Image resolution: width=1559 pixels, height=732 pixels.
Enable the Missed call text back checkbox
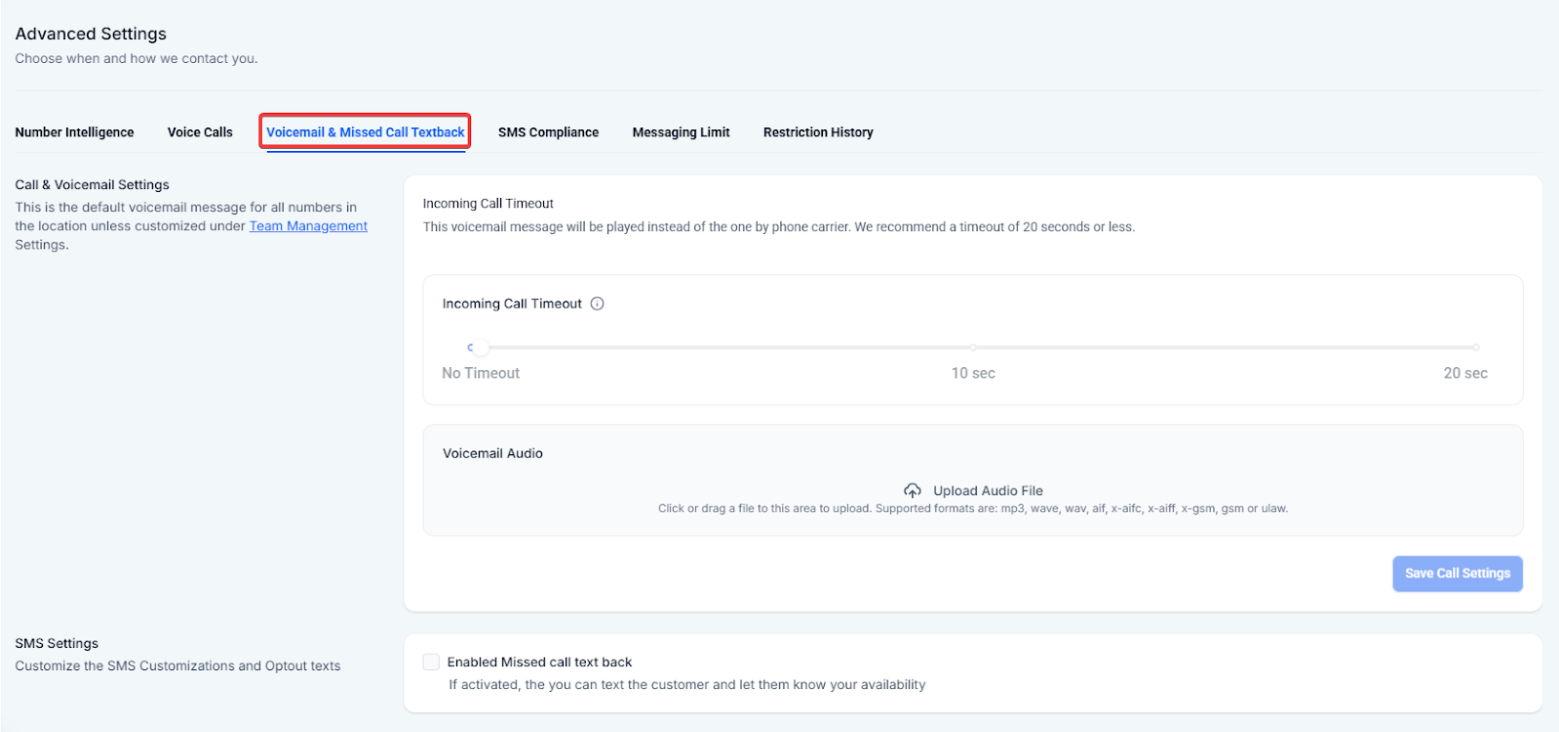click(431, 662)
